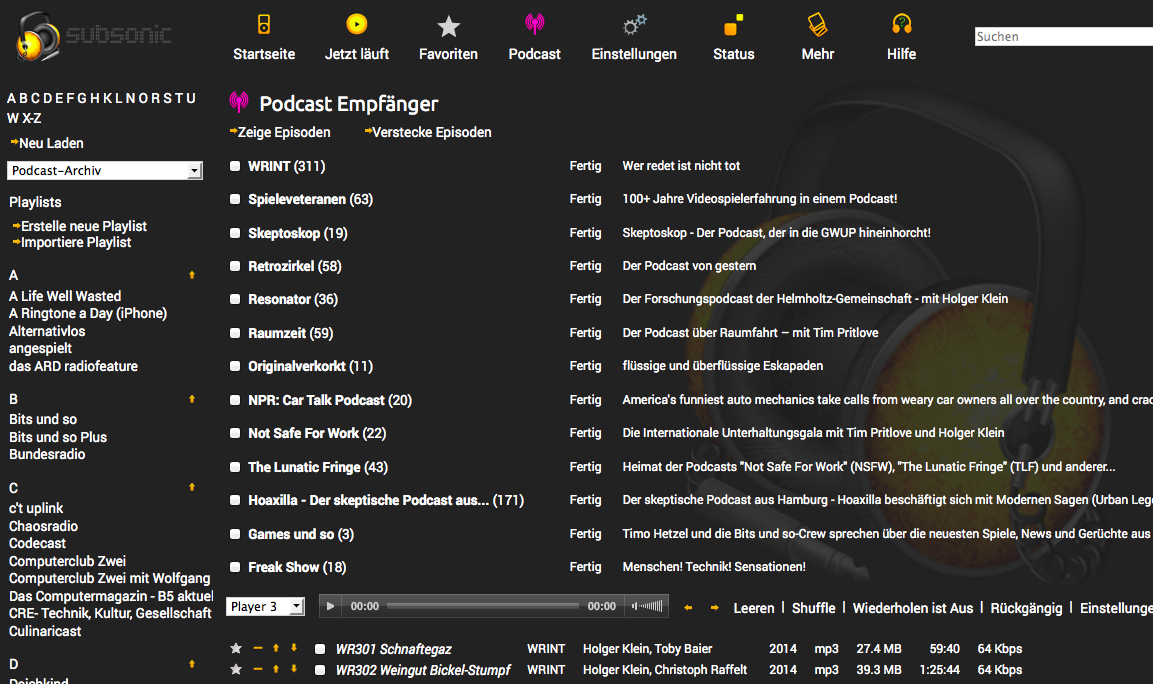Jump to top from section D arrow

tap(192, 663)
